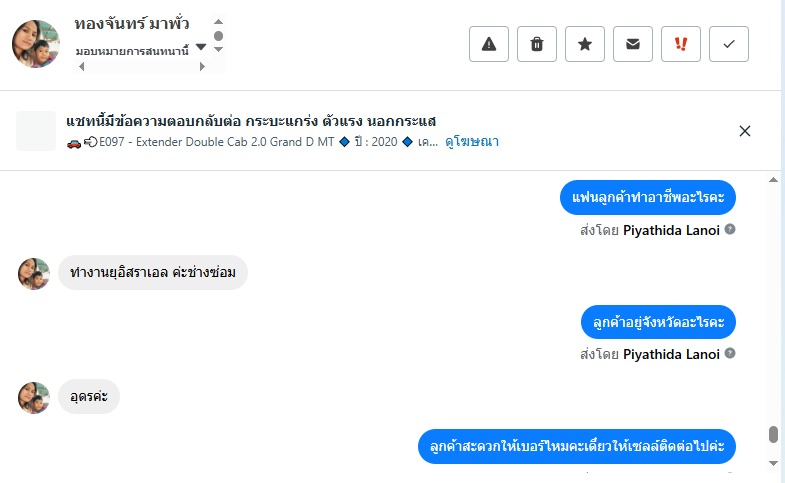Image resolution: width=785 pixels, height=483 pixels.
Task: Click the warning triangle spam icon
Action: pos(489,44)
